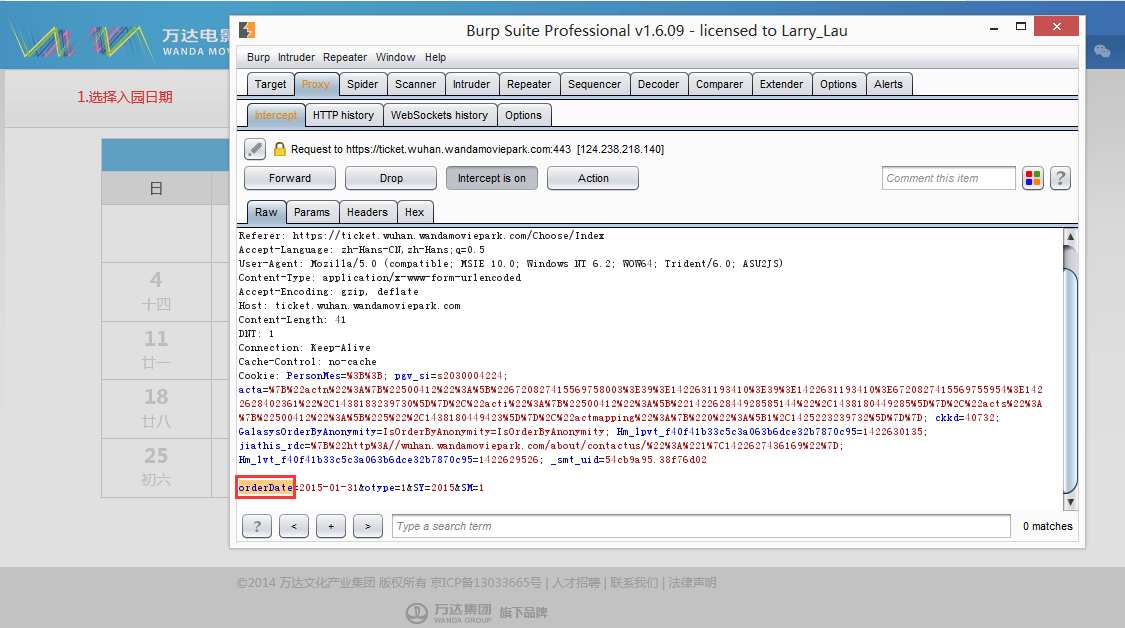The image size is (1125, 628).
Task: Click the Forward button
Action: point(290,178)
